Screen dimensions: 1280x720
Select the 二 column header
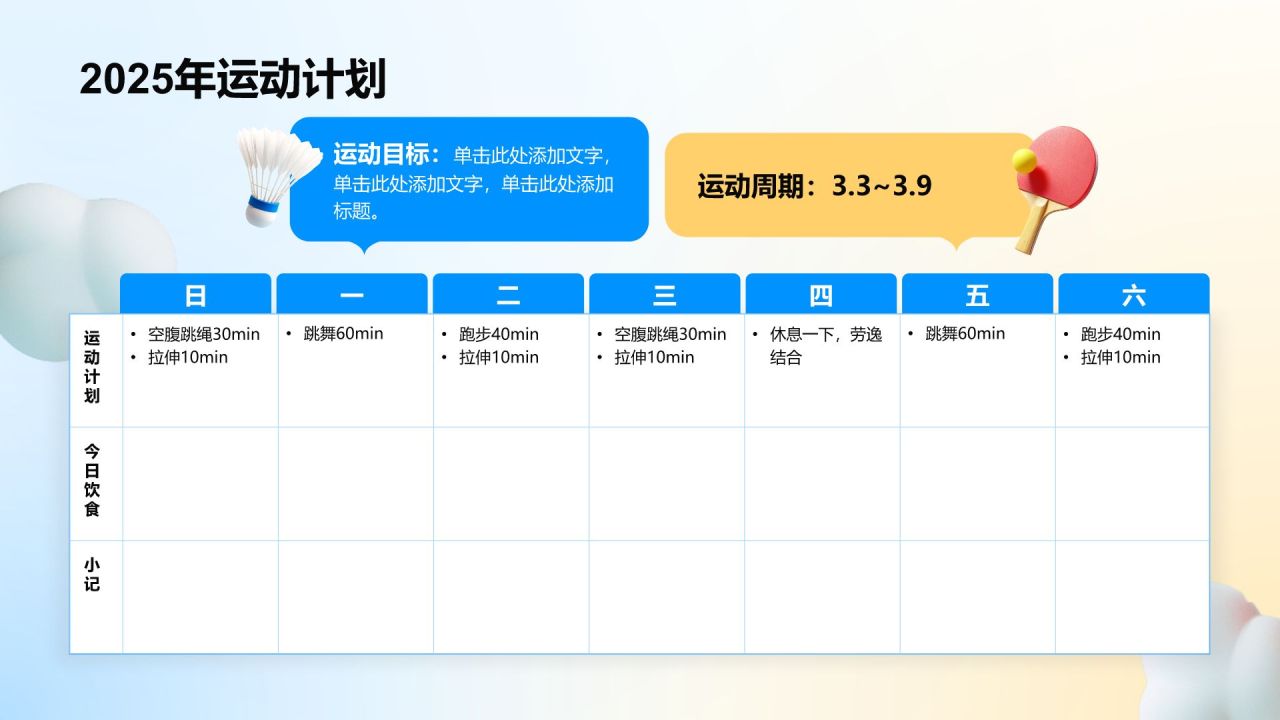coord(508,294)
